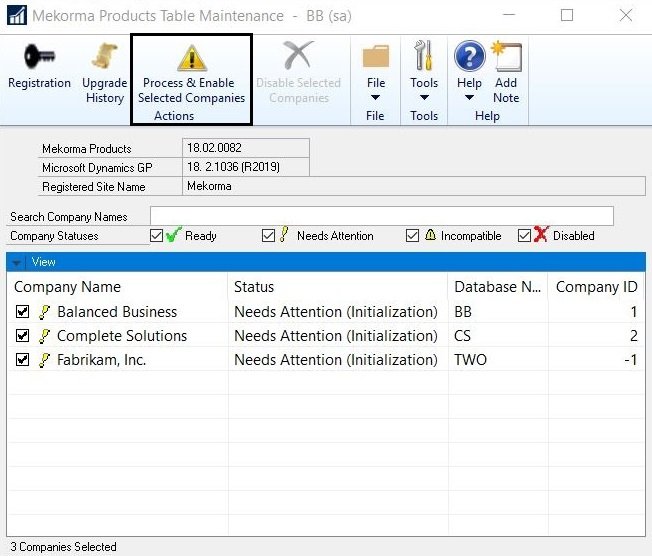Open Upgrade History scroll icon
The width and height of the screenshot is (652, 556).
click(x=105, y=56)
